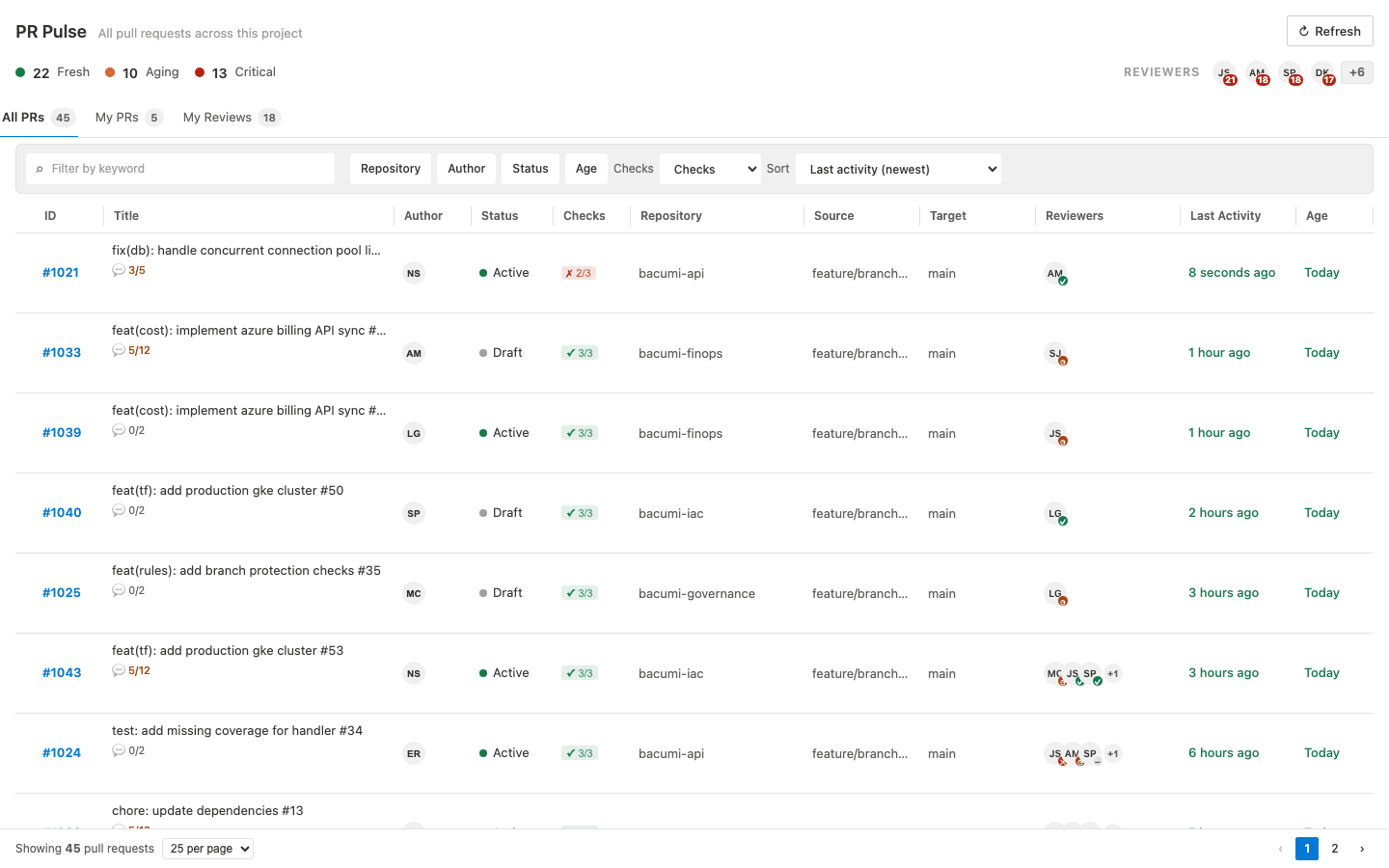Click the JS reviewer avatar in header
Viewport: 1389px width, 868px height.
point(1225,72)
